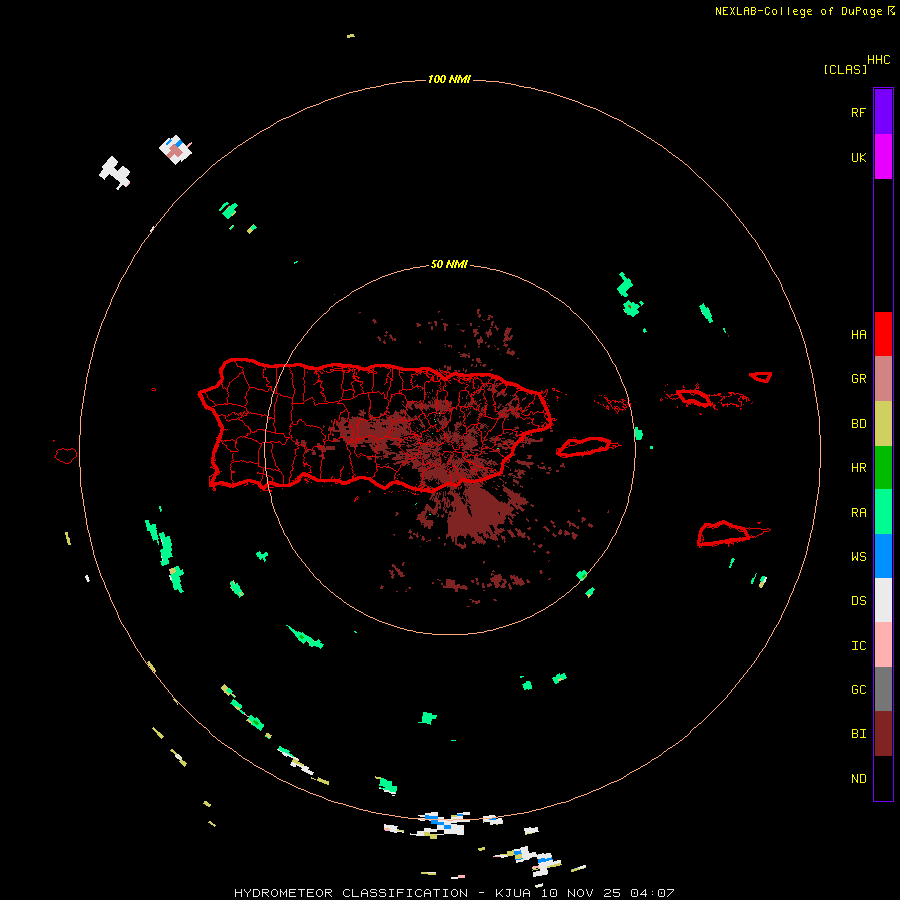900x900 pixels.
Task: Click the HA red legend swatch
Action: 883,334
